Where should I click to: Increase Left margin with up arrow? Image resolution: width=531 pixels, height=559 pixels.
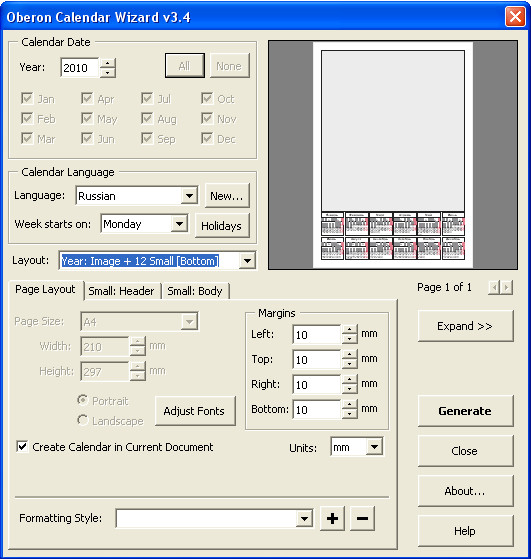(349, 330)
